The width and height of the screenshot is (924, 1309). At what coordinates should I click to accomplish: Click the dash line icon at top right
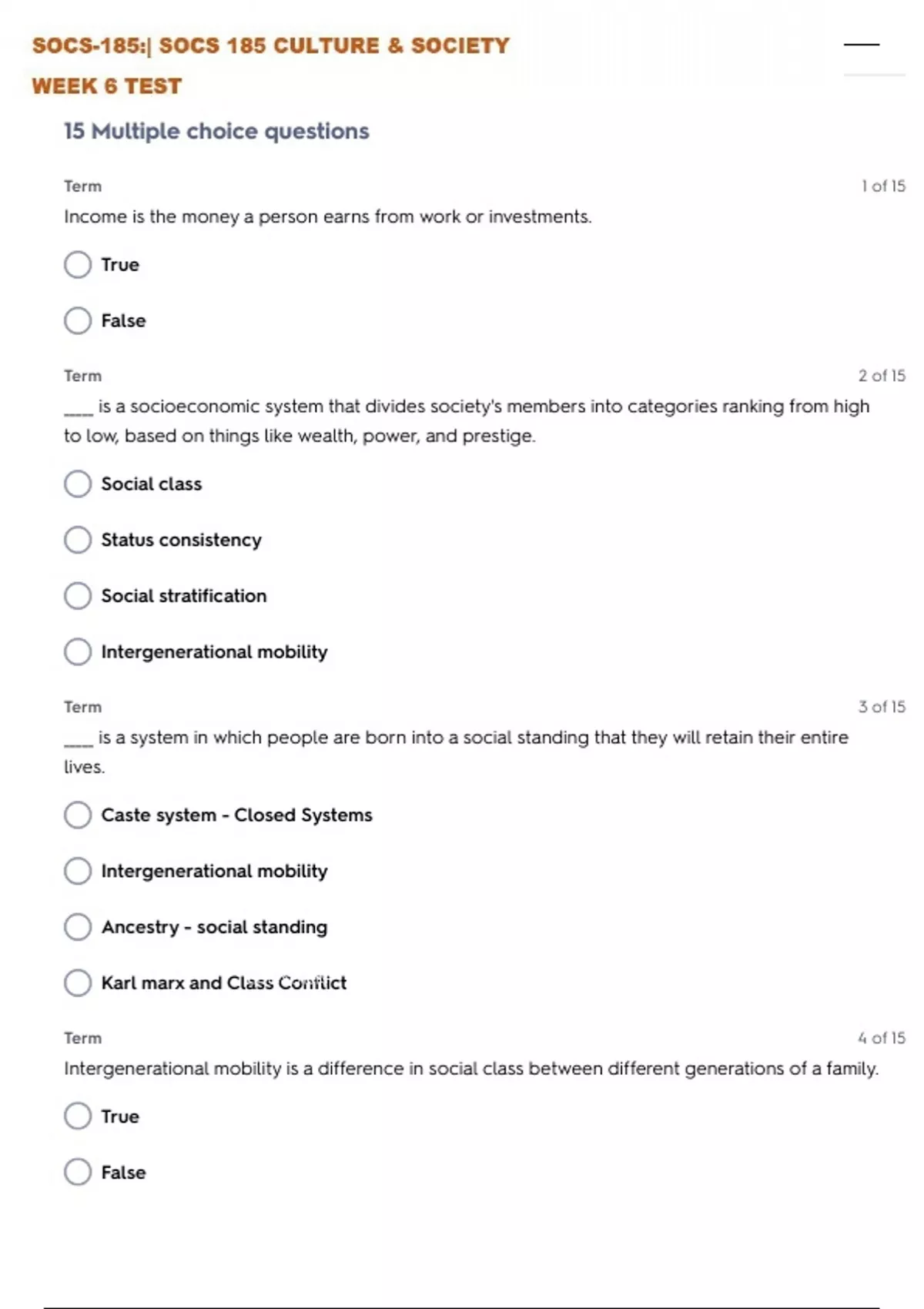[x=861, y=45]
